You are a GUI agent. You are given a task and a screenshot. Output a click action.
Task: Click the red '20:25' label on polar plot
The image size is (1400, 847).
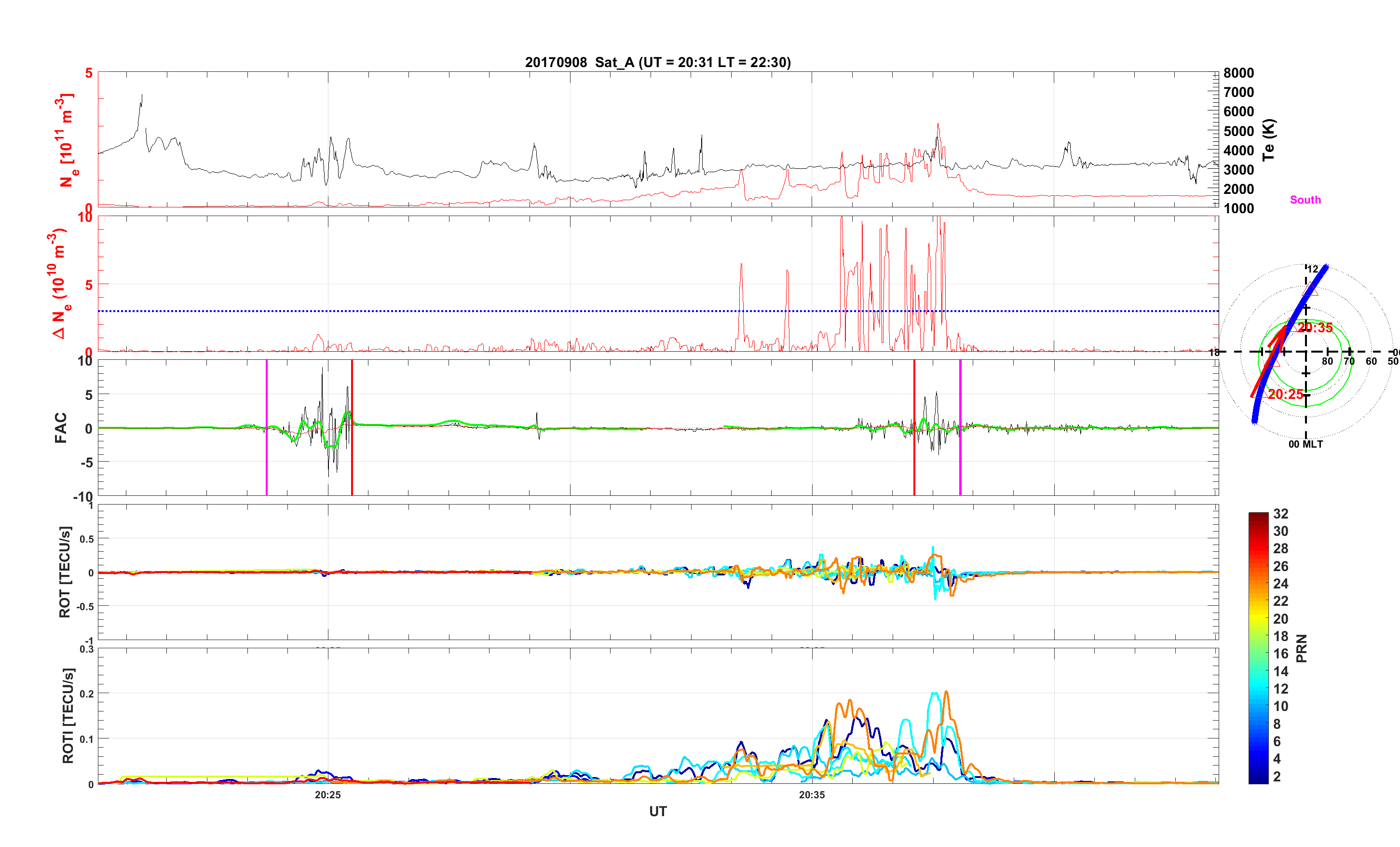(x=1285, y=394)
